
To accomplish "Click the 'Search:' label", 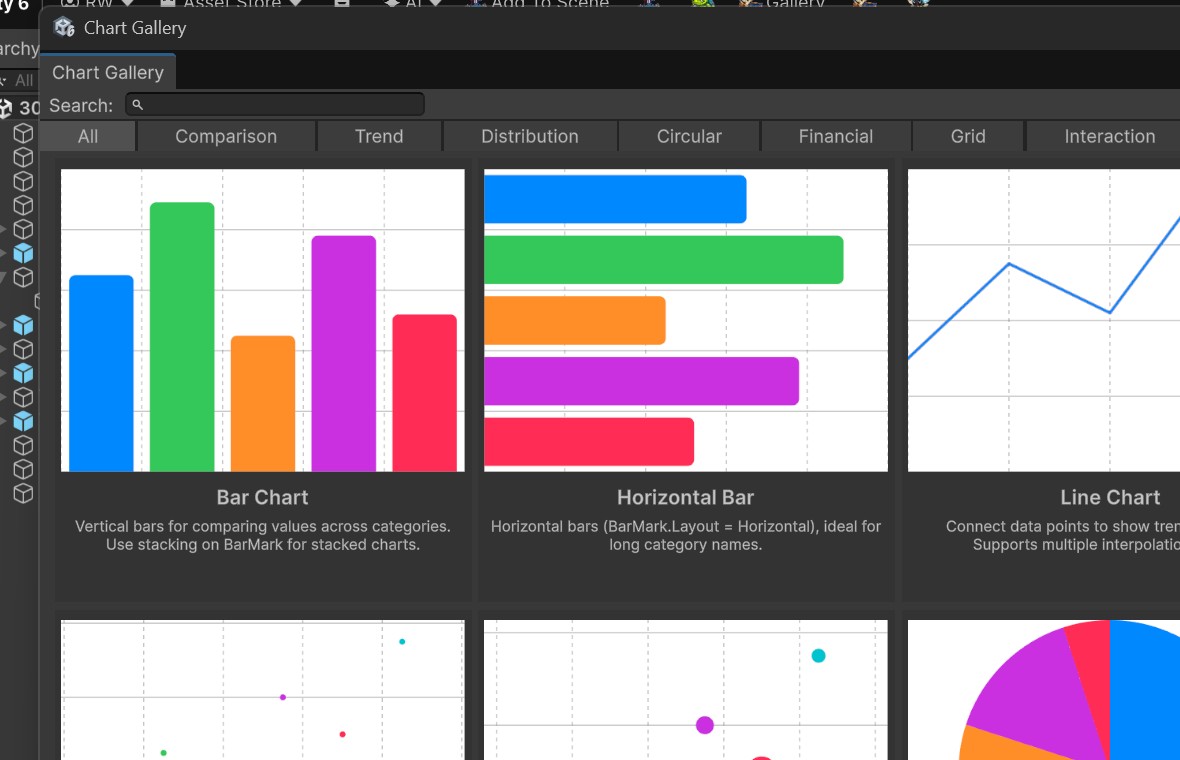I will (x=81, y=105).
